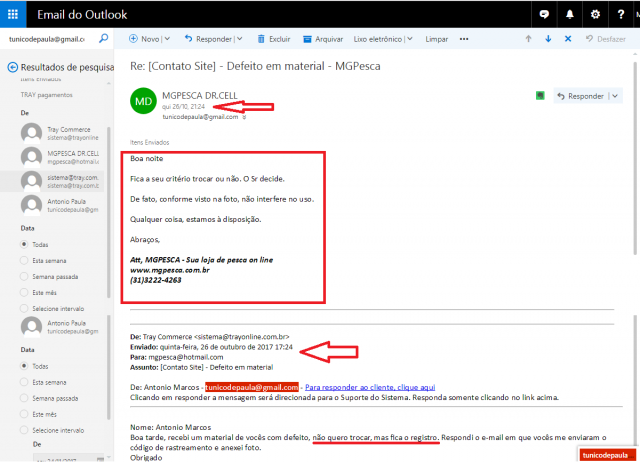Click Lixo eletrônico in toolbar

coord(378,39)
